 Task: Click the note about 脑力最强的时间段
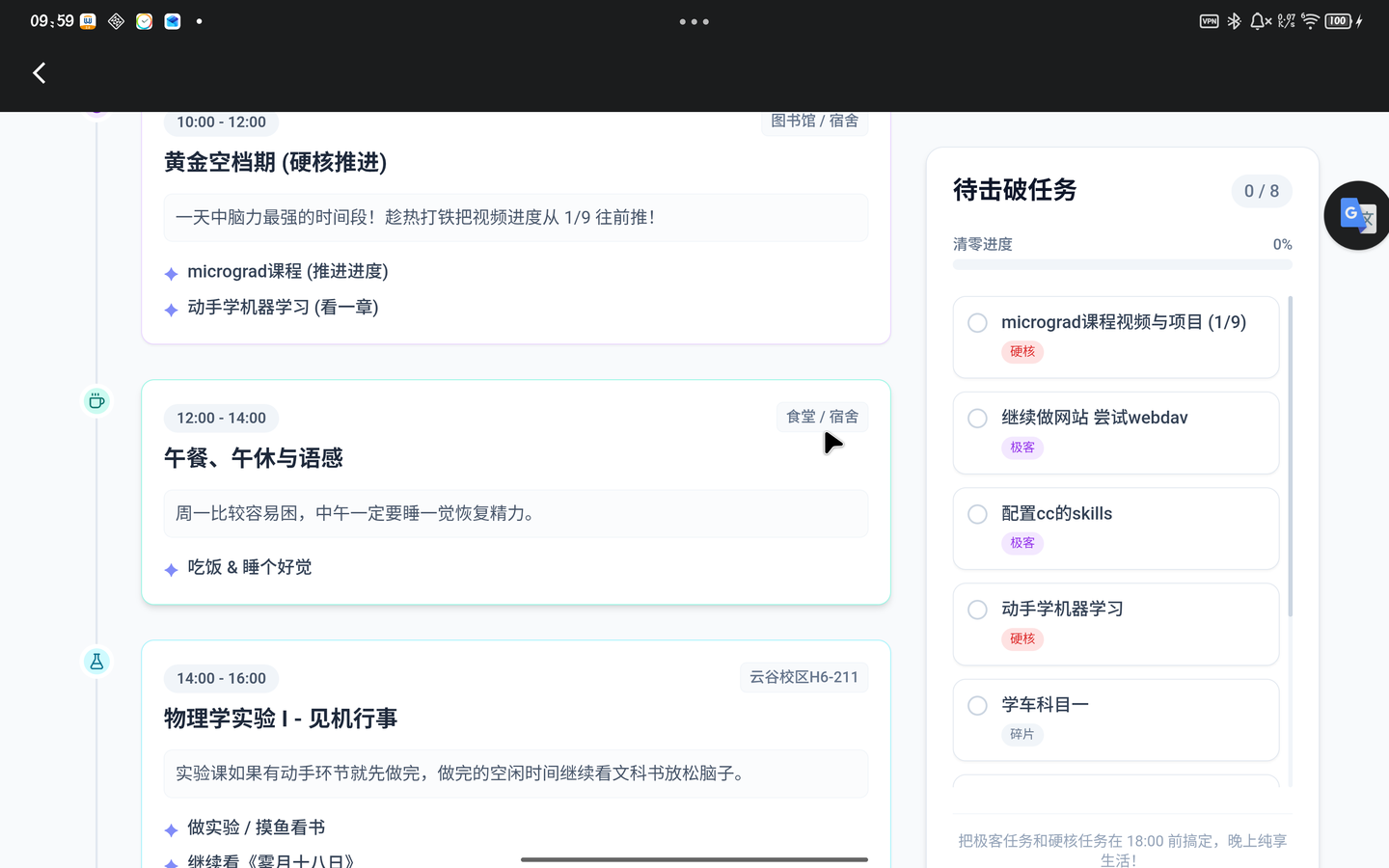point(516,217)
